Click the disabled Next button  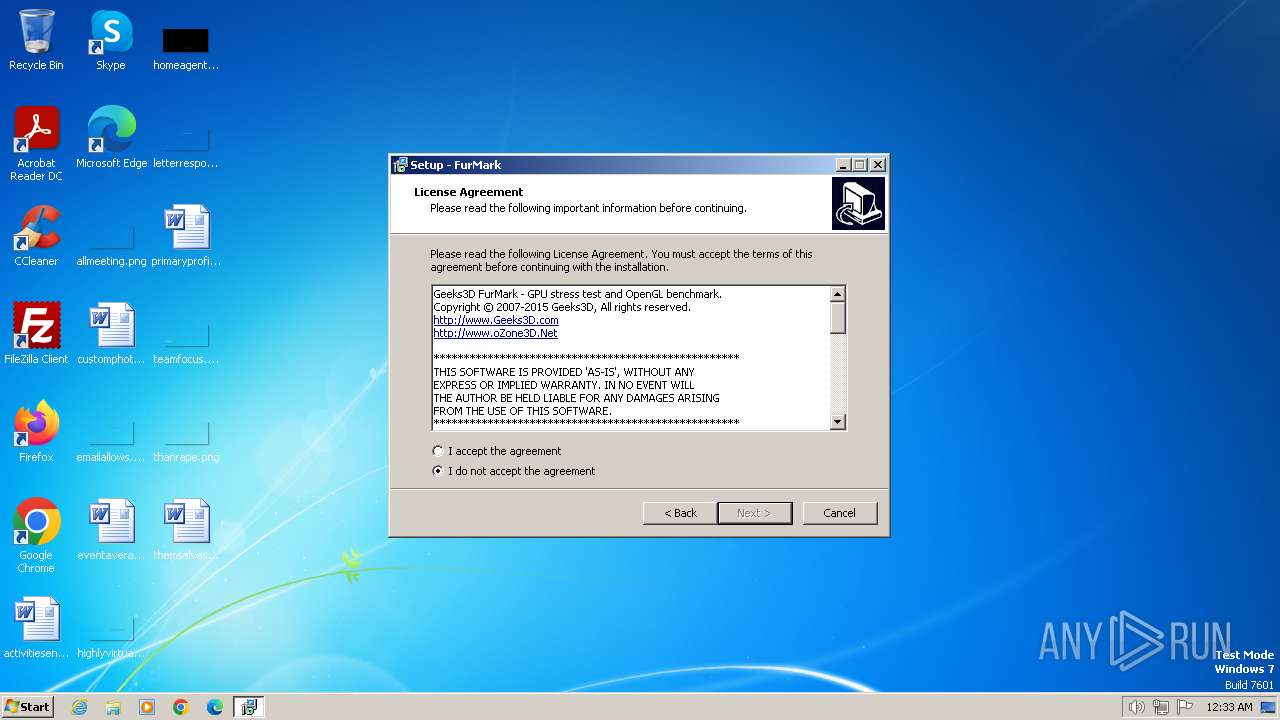click(754, 513)
